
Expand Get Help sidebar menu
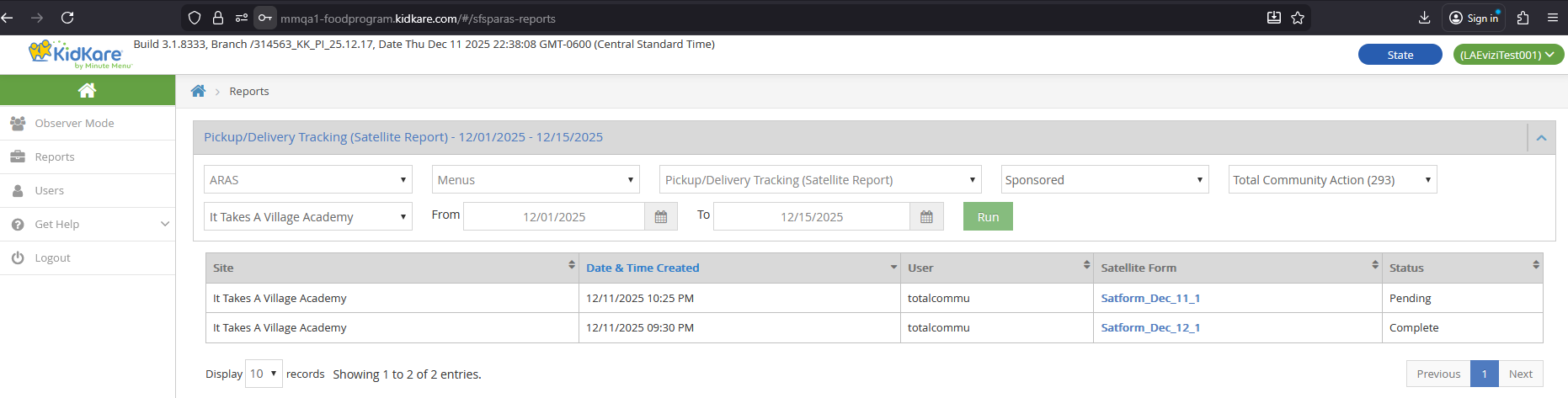coord(88,224)
